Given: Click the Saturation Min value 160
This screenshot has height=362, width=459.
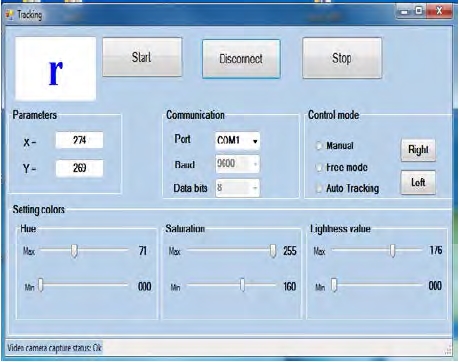Looking at the screenshot, I should coord(290,286).
